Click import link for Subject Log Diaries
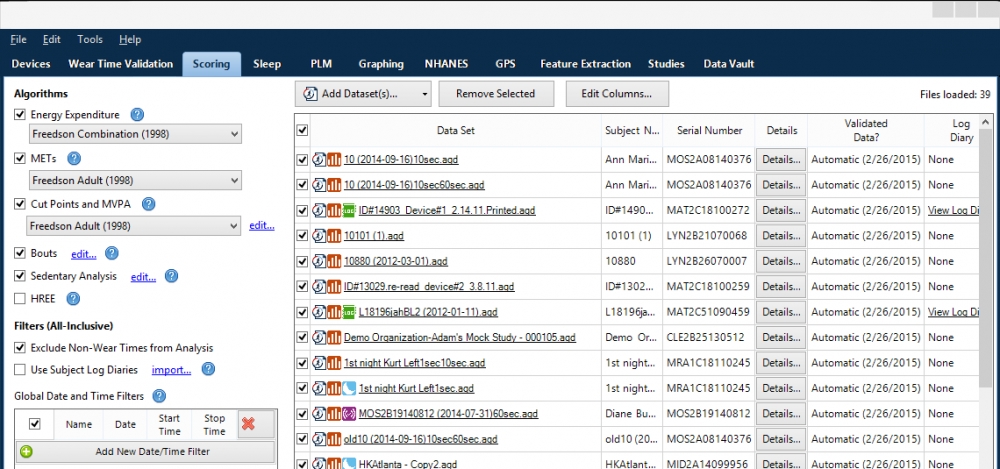 click(171, 369)
